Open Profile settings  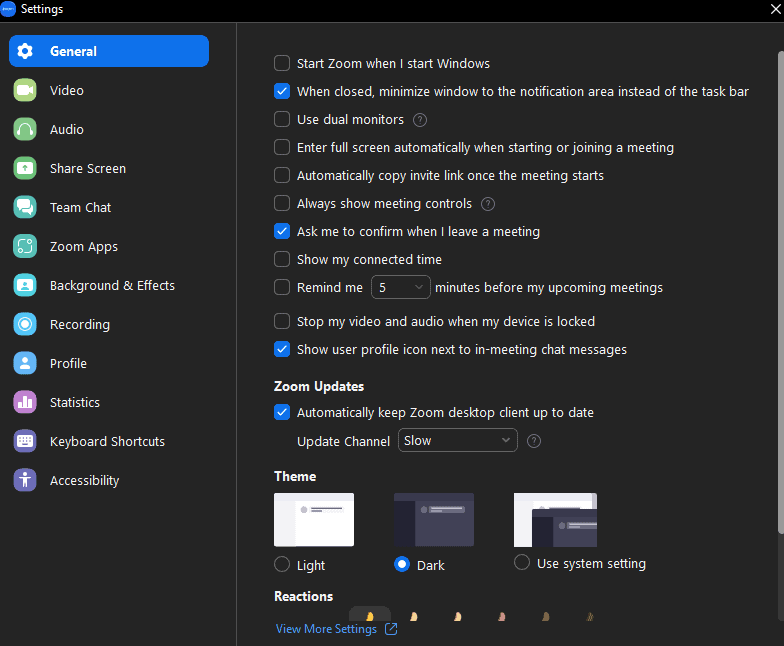(x=109, y=363)
